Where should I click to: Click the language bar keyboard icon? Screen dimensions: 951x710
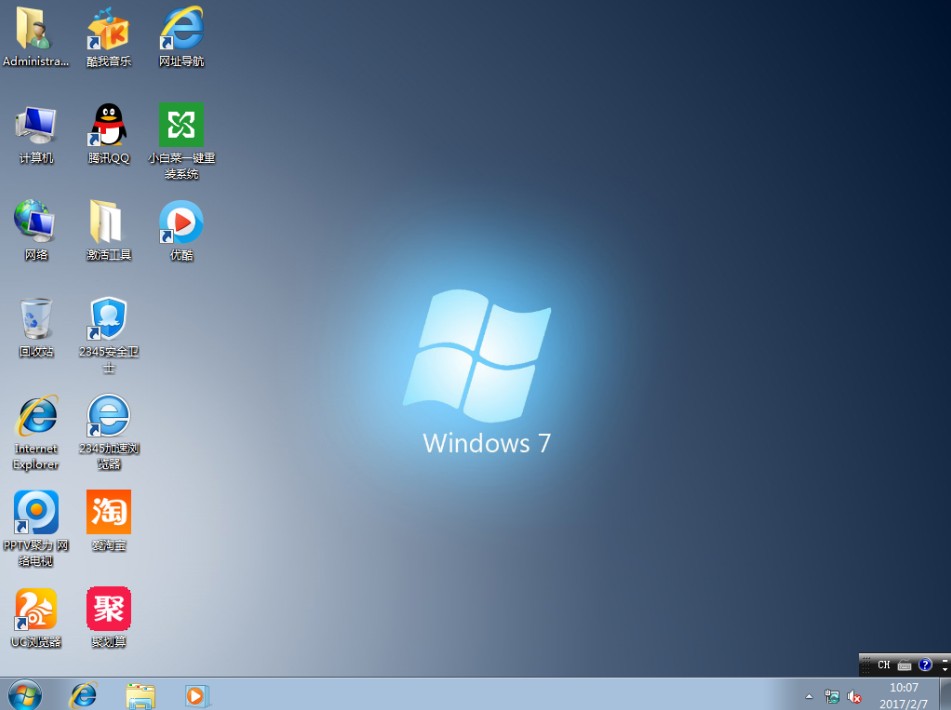[x=904, y=665]
